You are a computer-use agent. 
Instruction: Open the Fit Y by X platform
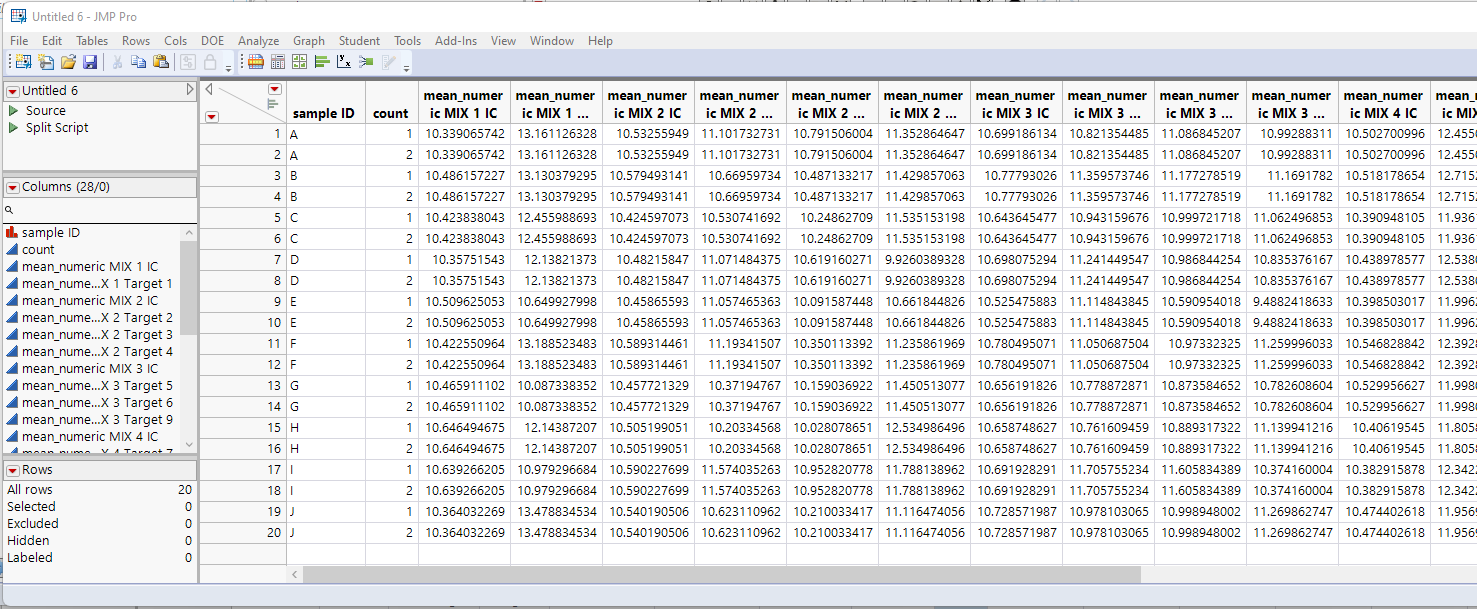coord(343,62)
